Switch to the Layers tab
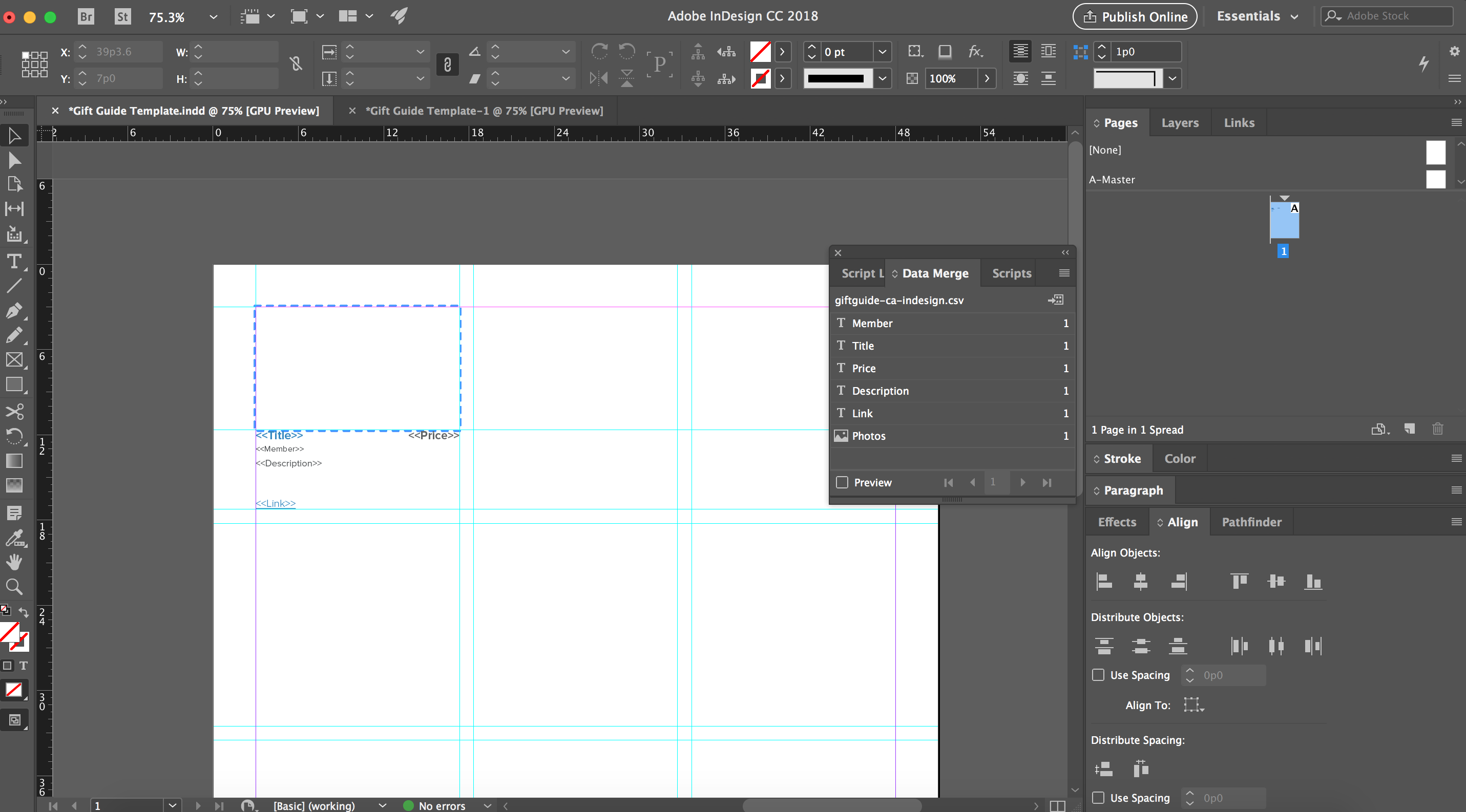This screenshot has width=1466, height=812. [x=1179, y=123]
